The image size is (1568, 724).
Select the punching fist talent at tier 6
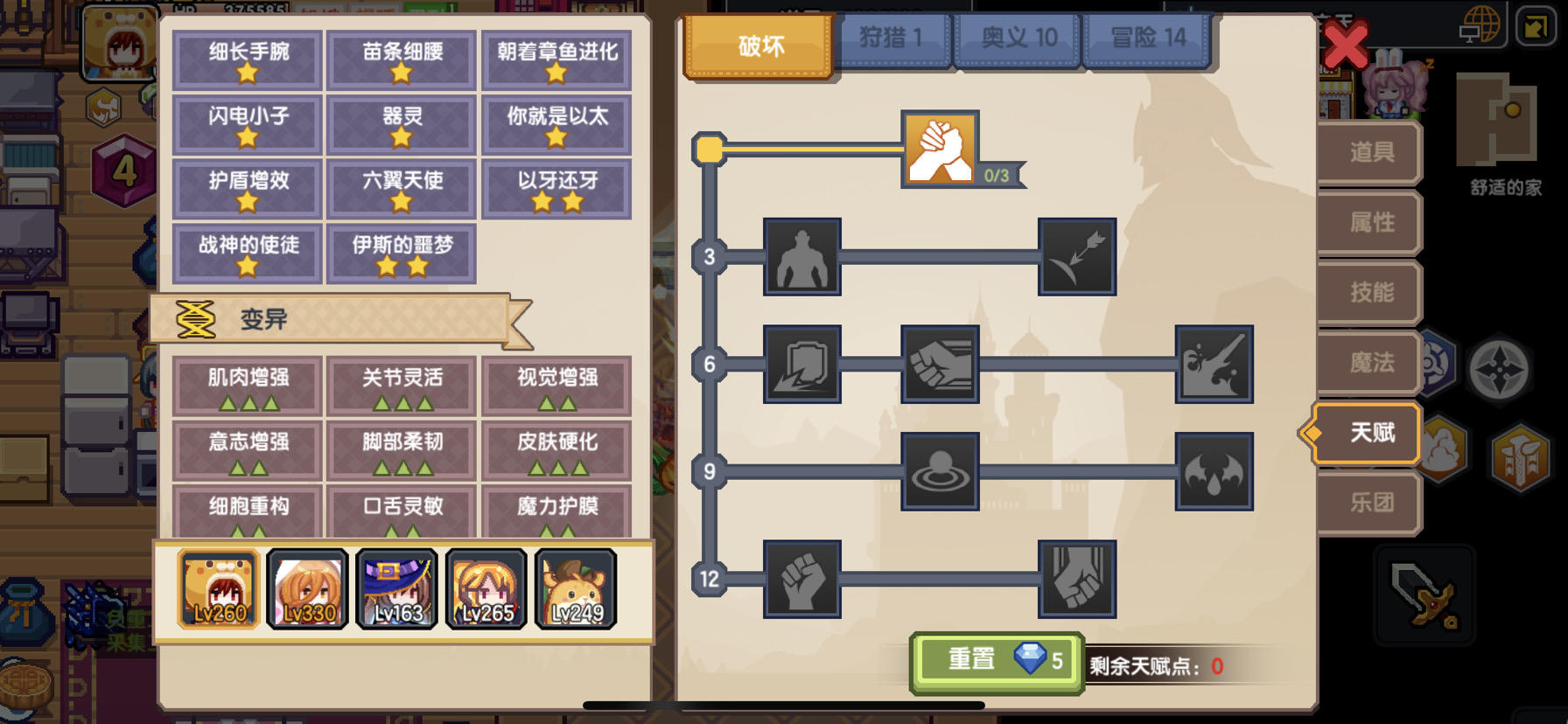tap(940, 364)
